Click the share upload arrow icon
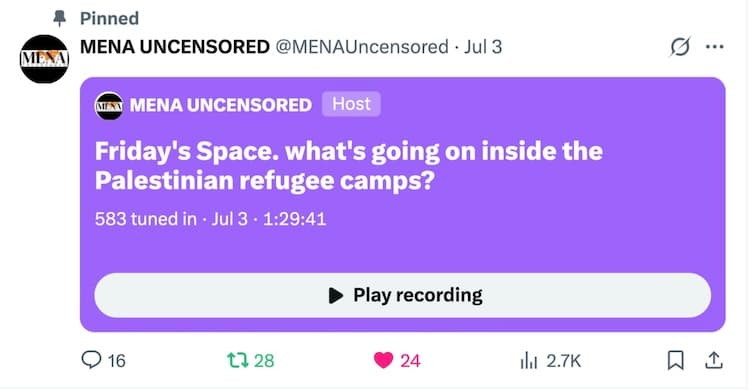 click(713, 360)
